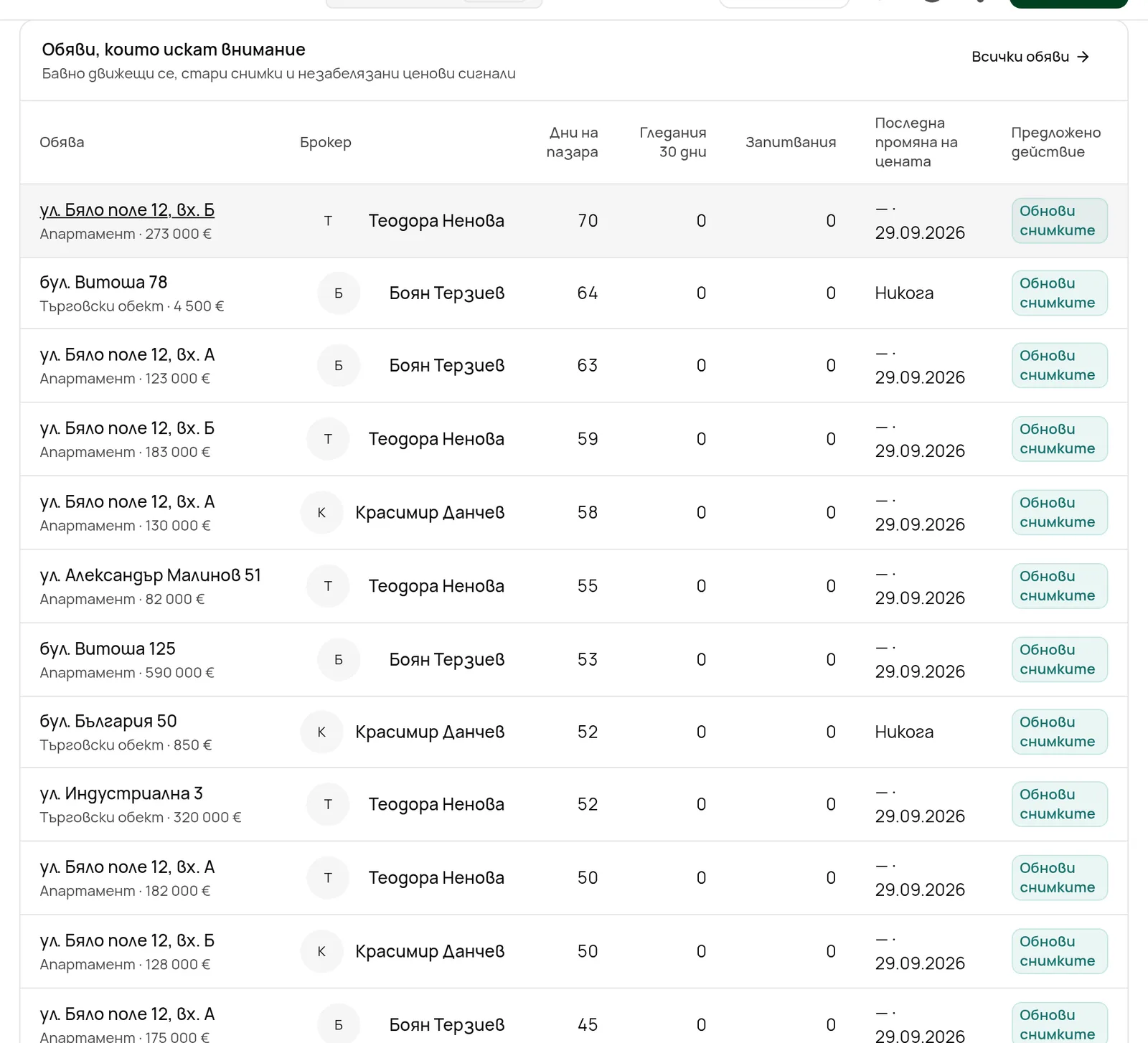Click 'Никога' in the бул. Витоша 78 row
Image resolution: width=1148 pixels, height=1043 pixels.
tap(904, 293)
